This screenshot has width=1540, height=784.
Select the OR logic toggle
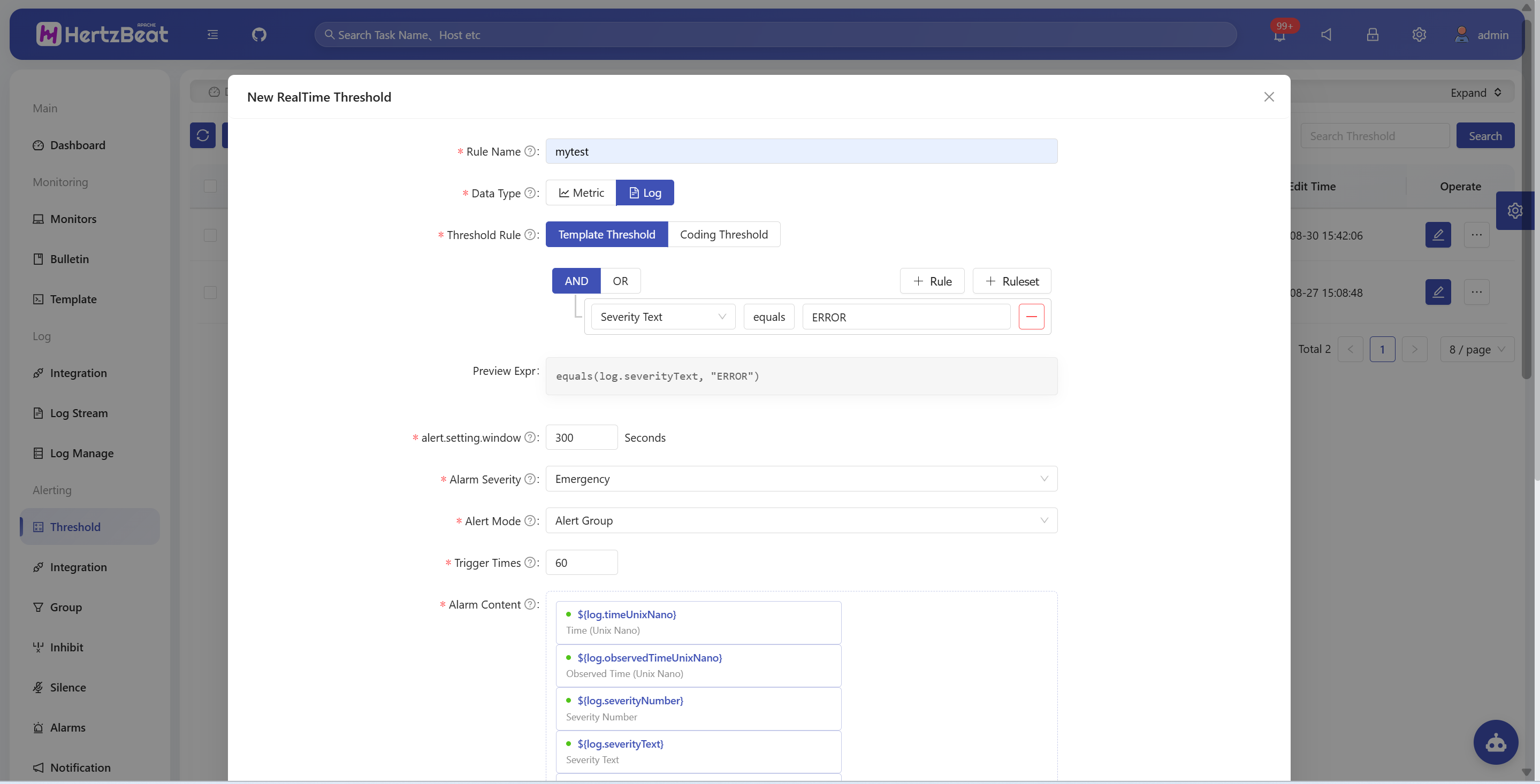point(620,281)
